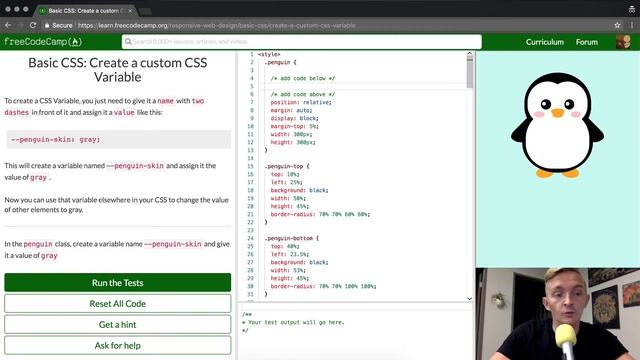Click the 'position: relative;' code line
The image size is (640, 360).
[x=301, y=102]
